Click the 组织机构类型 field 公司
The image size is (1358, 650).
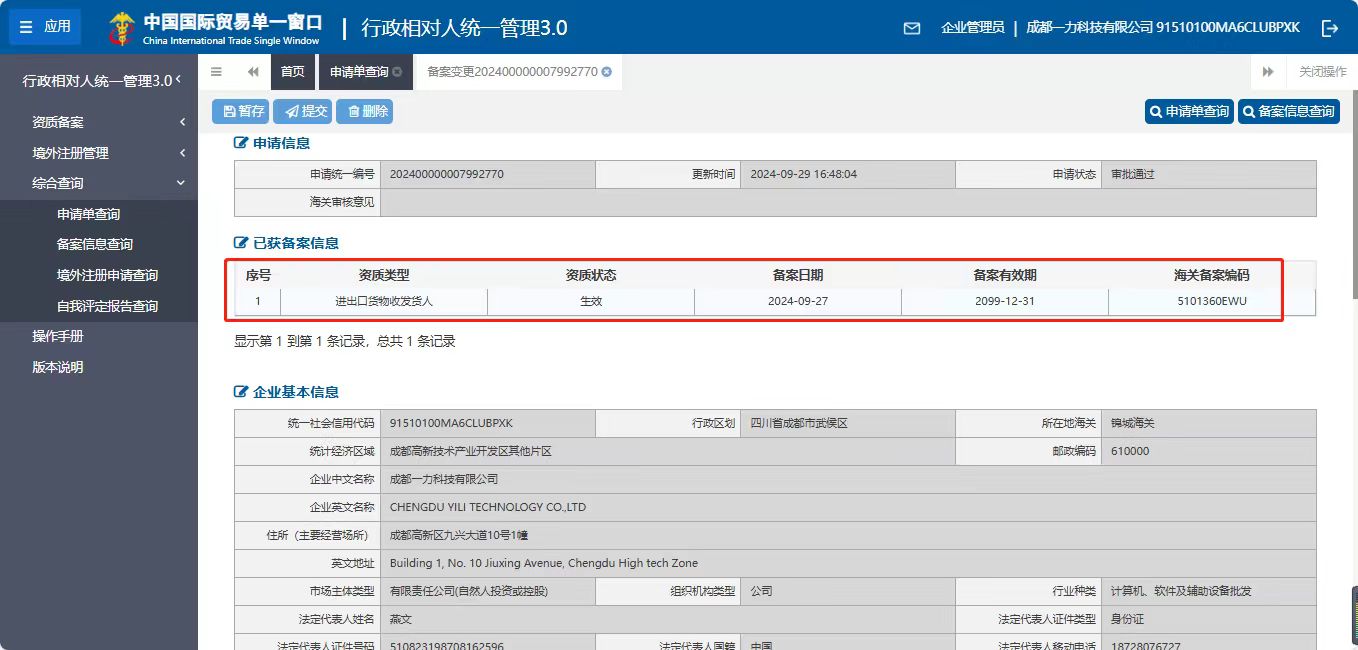(x=848, y=591)
